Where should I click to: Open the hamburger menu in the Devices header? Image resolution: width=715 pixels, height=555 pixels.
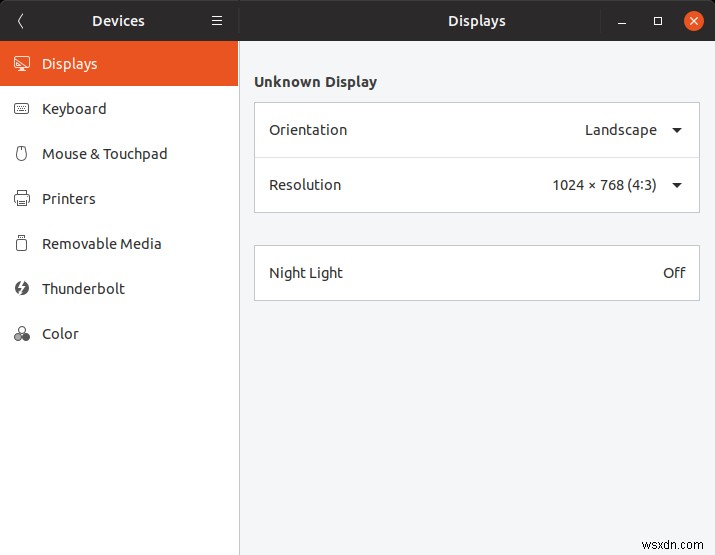pos(217,21)
